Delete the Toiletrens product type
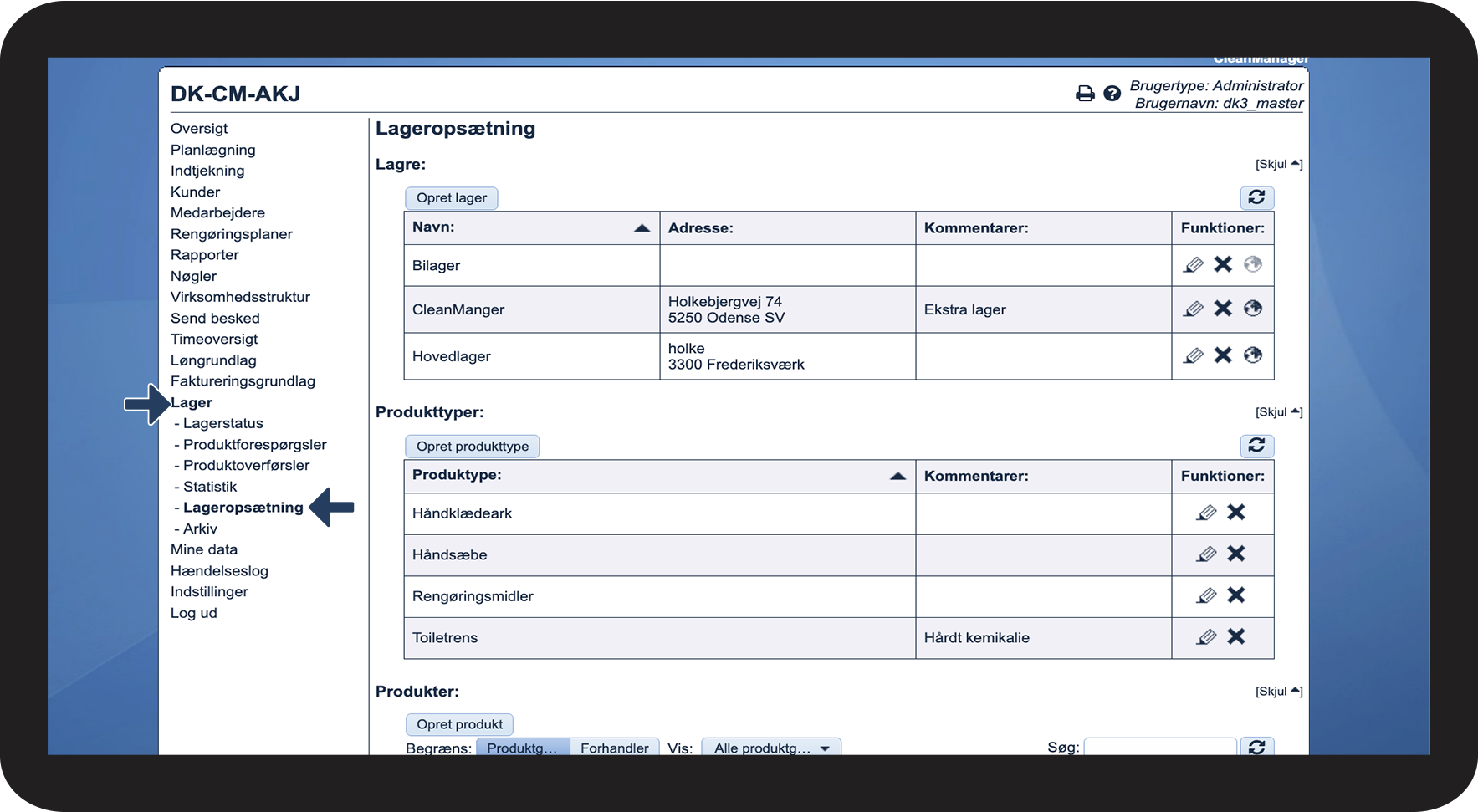Image resolution: width=1478 pixels, height=812 pixels. pos(1236,636)
